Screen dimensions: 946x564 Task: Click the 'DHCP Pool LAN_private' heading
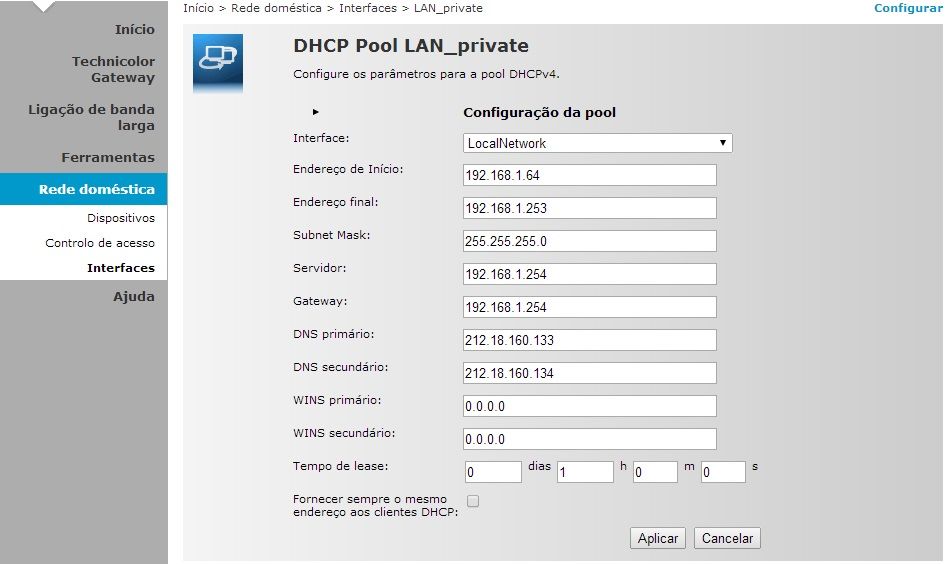(411, 46)
